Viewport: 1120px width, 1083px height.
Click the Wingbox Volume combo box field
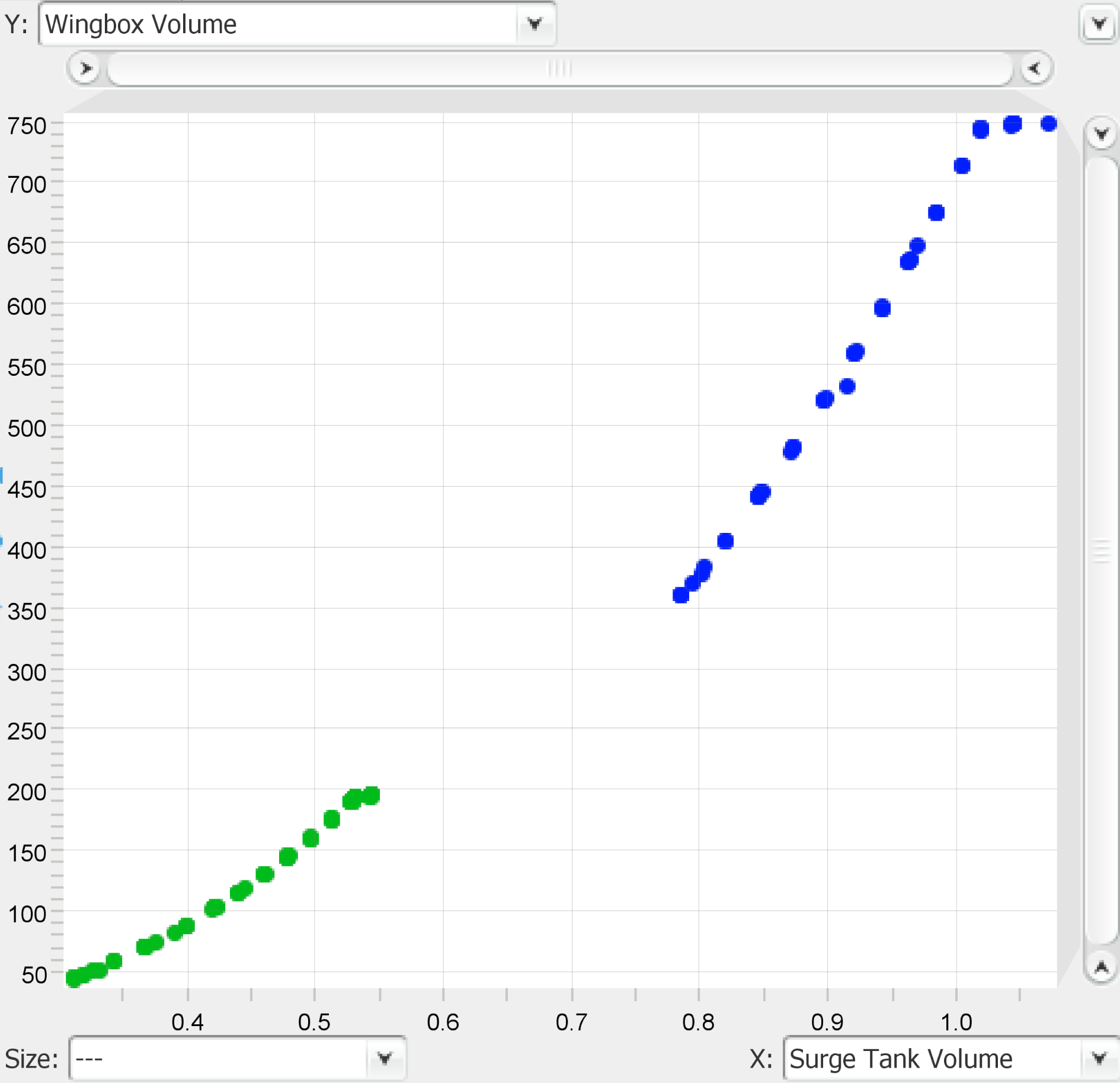(x=279, y=24)
